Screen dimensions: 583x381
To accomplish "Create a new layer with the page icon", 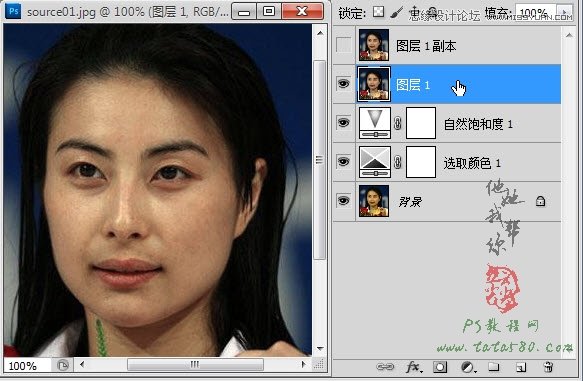I will pos(521,367).
